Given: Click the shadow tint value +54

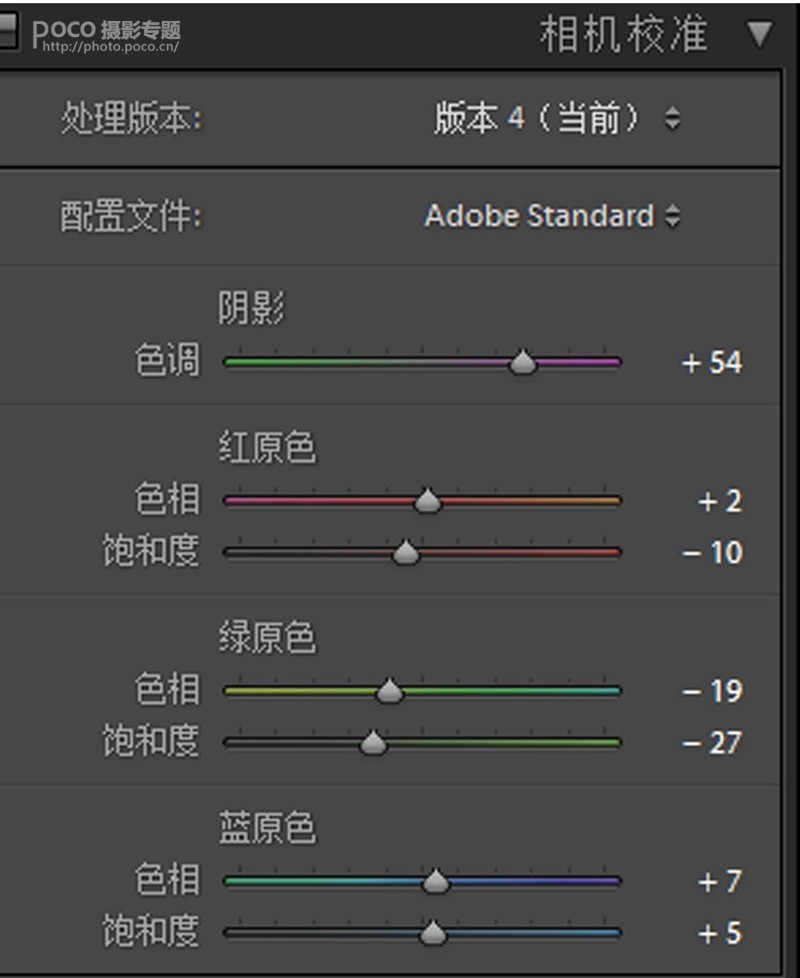Looking at the screenshot, I should (711, 362).
